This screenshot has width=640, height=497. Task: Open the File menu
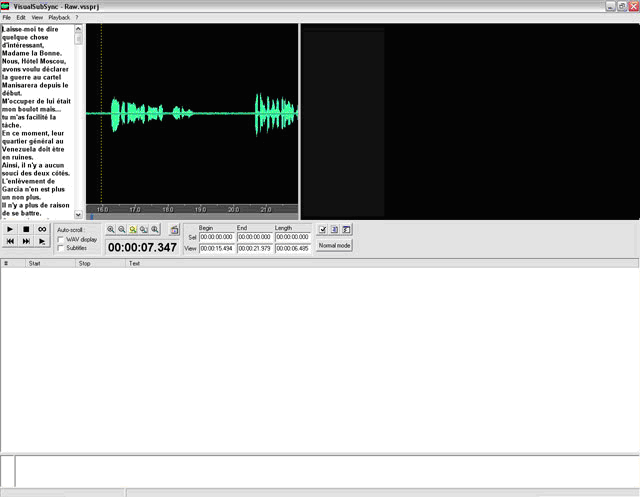[x=7, y=18]
